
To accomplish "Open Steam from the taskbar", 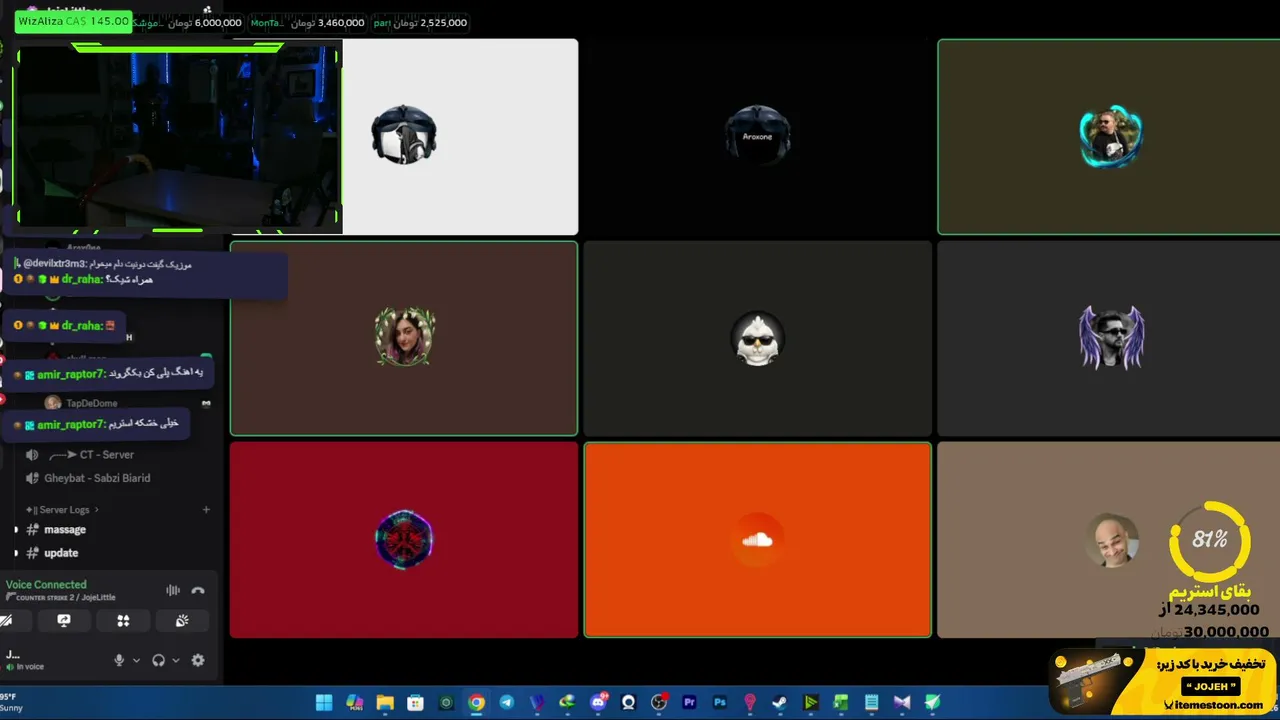I will (x=780, y=702).
